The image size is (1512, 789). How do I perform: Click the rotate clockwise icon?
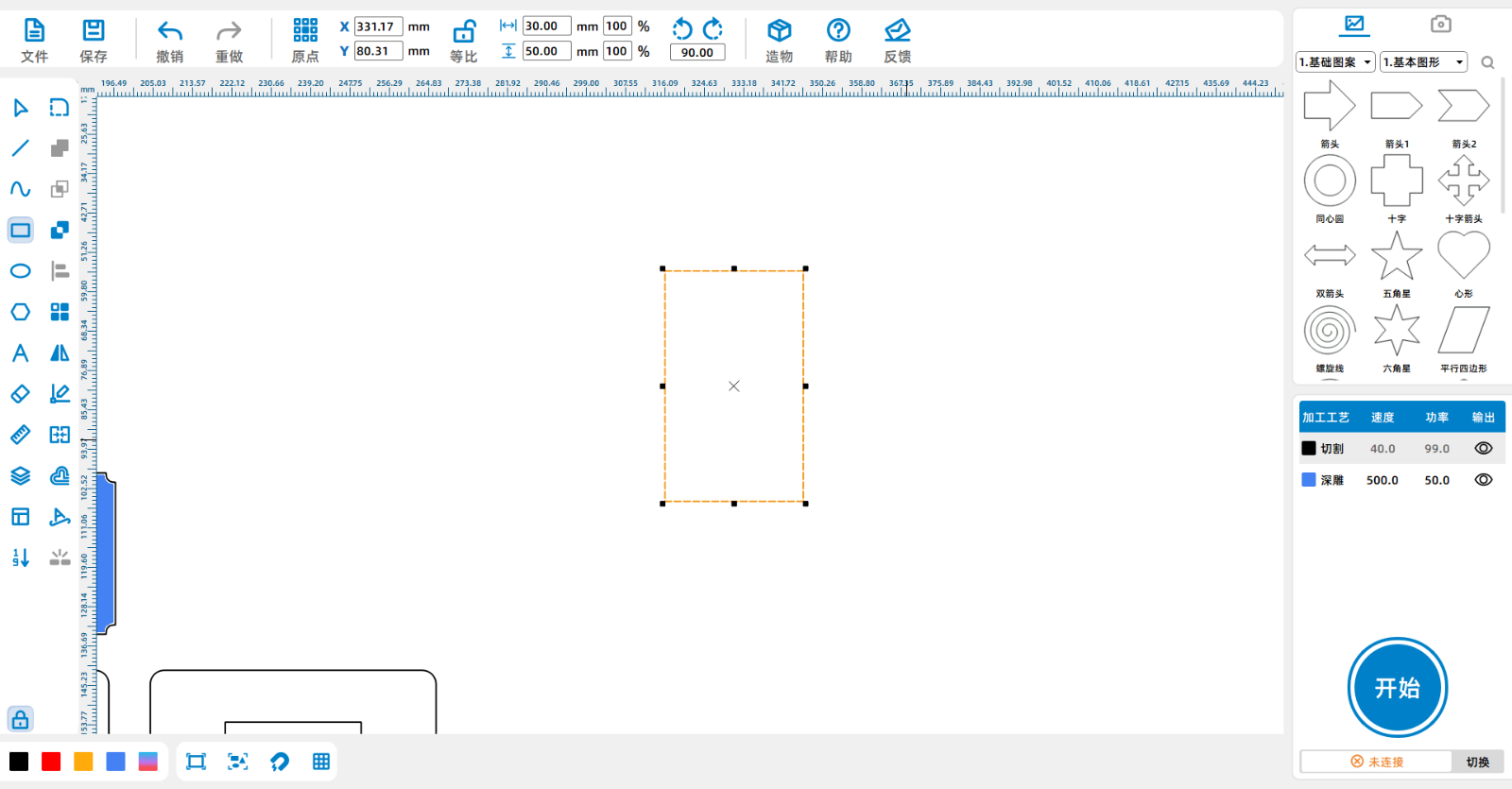coord(713,28)
